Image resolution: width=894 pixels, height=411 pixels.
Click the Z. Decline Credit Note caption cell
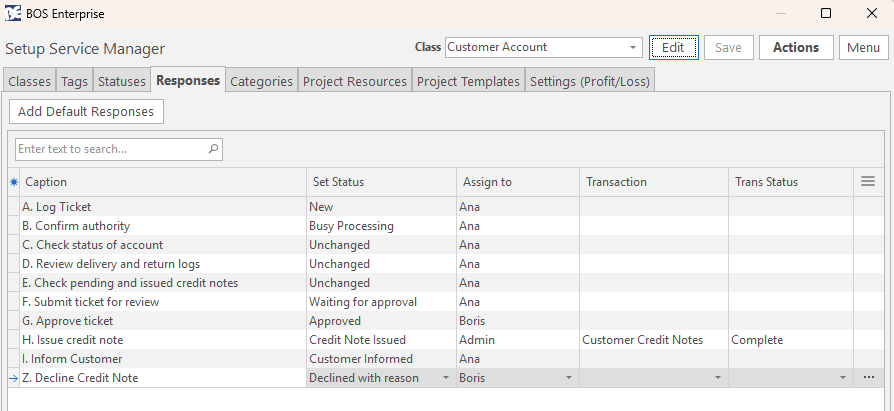(163, 378)
